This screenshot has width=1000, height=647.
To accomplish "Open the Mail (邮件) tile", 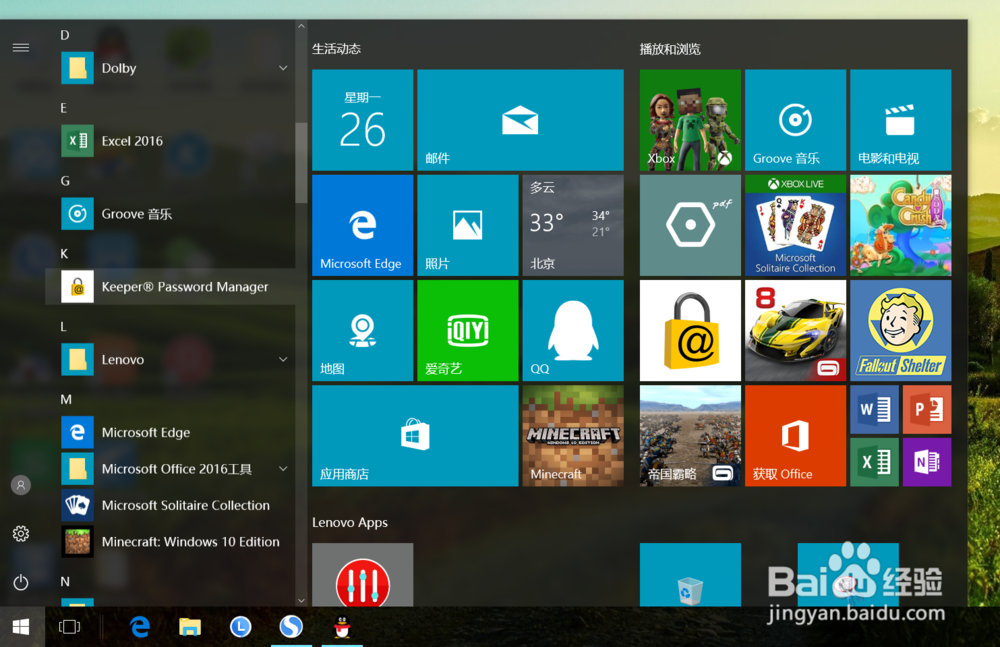I will coord(520,120).
